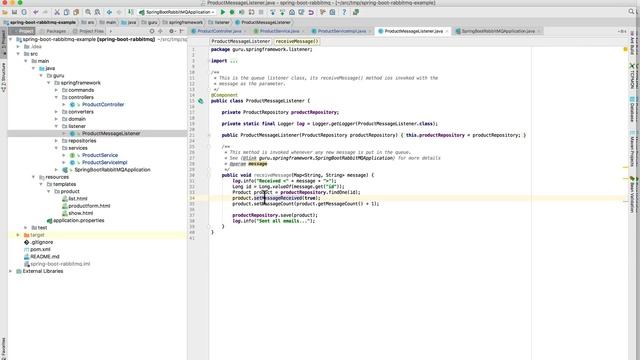The height and width of the screenshot is (360, 640).
Task: Expand External Libraries node
Action: (x=11, y=271)
